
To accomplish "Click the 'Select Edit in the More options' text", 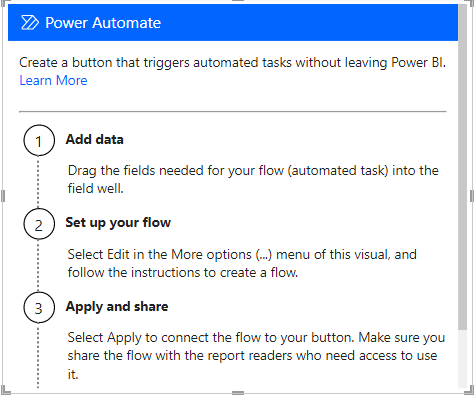I will click(242, 263).
